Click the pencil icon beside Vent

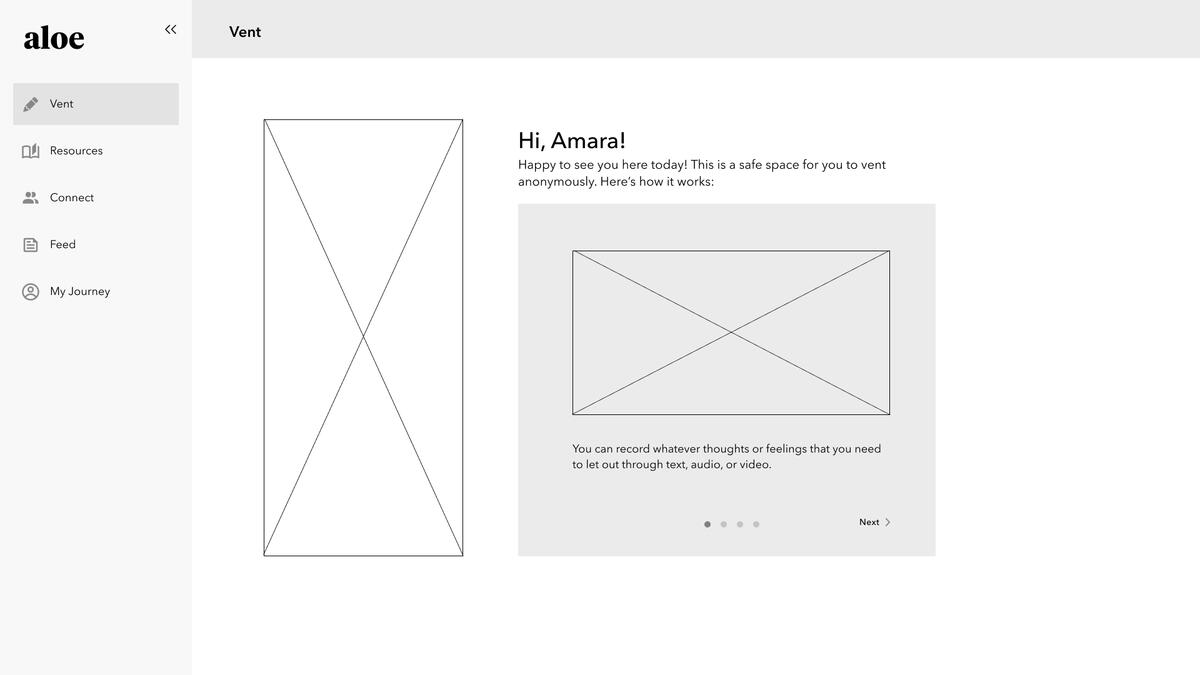[x=31, y=104]
